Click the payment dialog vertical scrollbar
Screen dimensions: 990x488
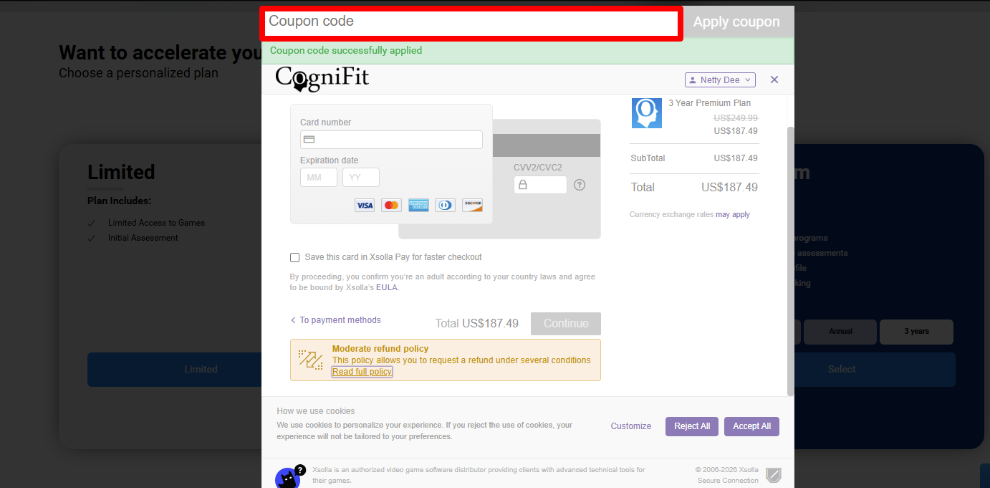(790, 261)
